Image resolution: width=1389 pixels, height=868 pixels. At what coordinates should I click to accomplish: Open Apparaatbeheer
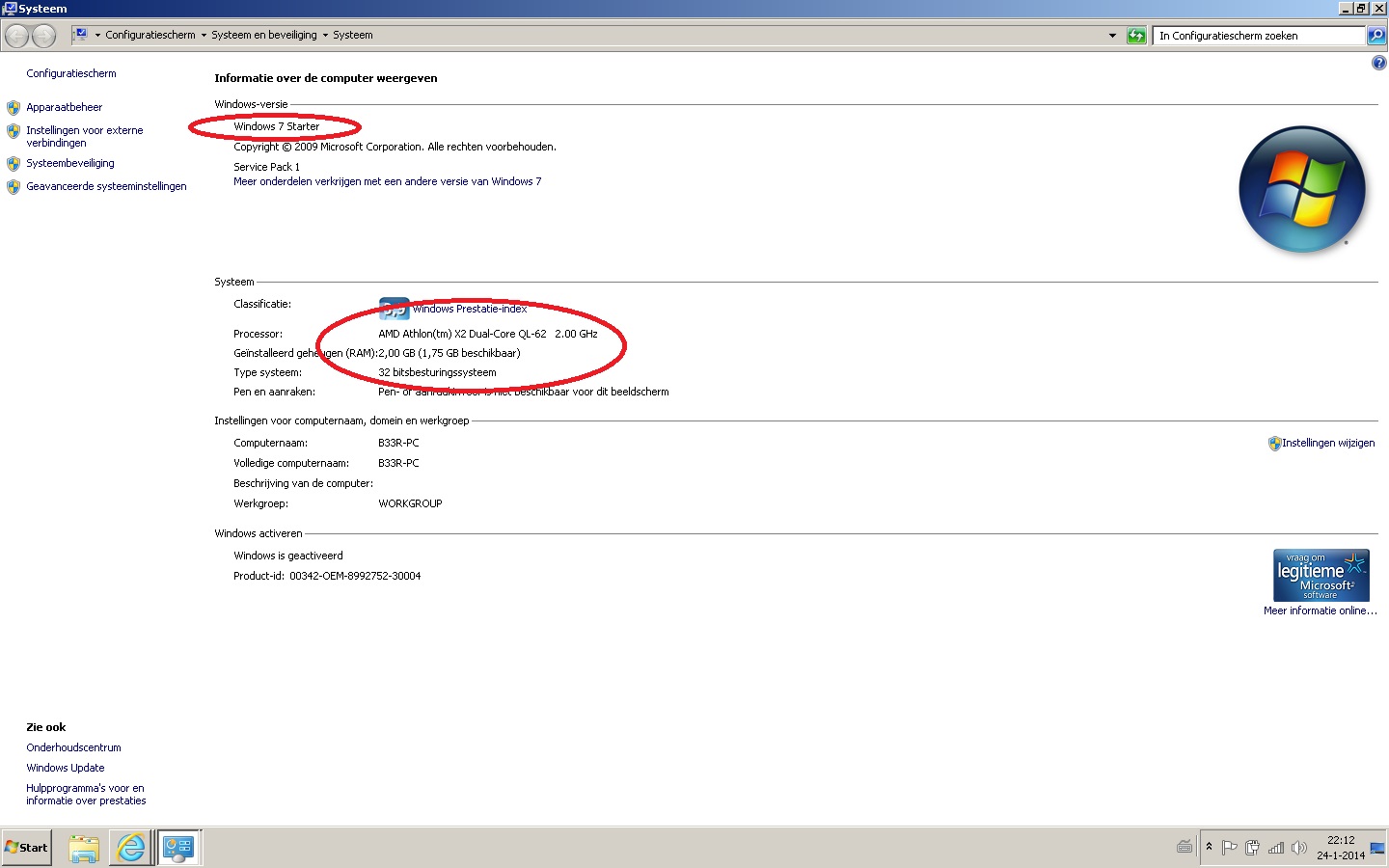click(x=64, y=108)
